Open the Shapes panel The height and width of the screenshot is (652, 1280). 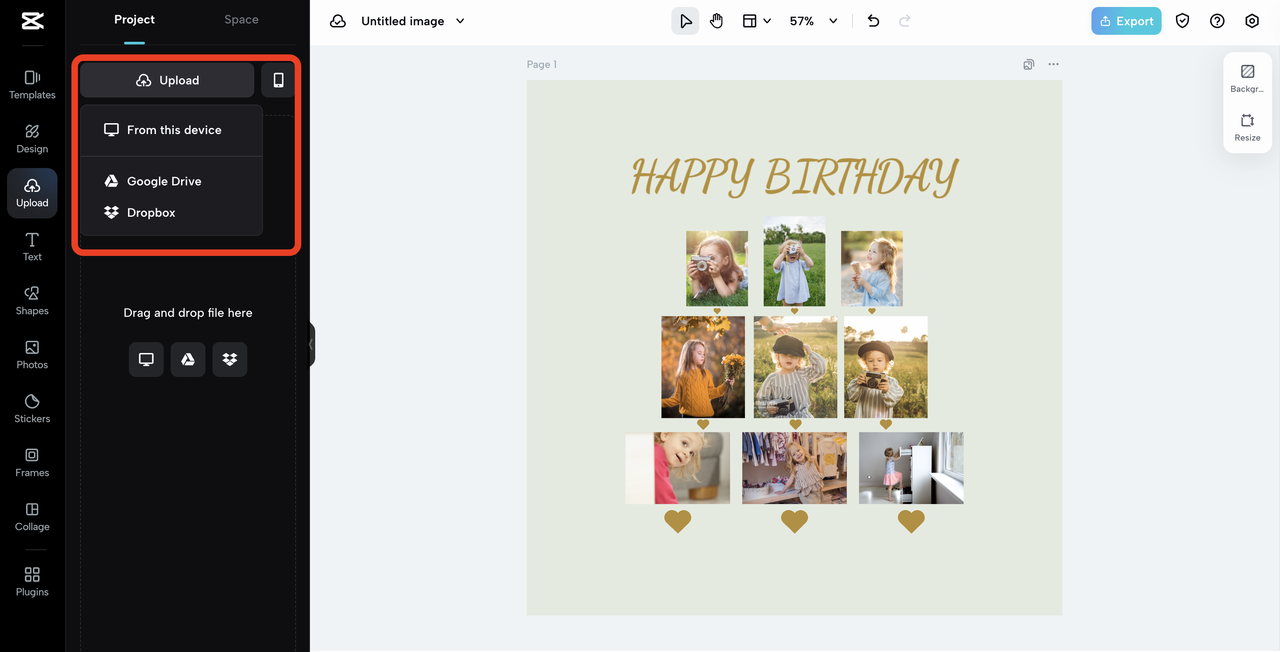point(32,301)
